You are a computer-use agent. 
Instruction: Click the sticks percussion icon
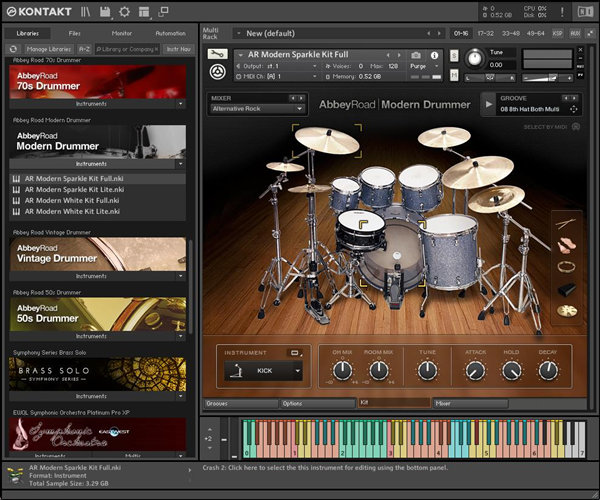(x=566, y=222)
